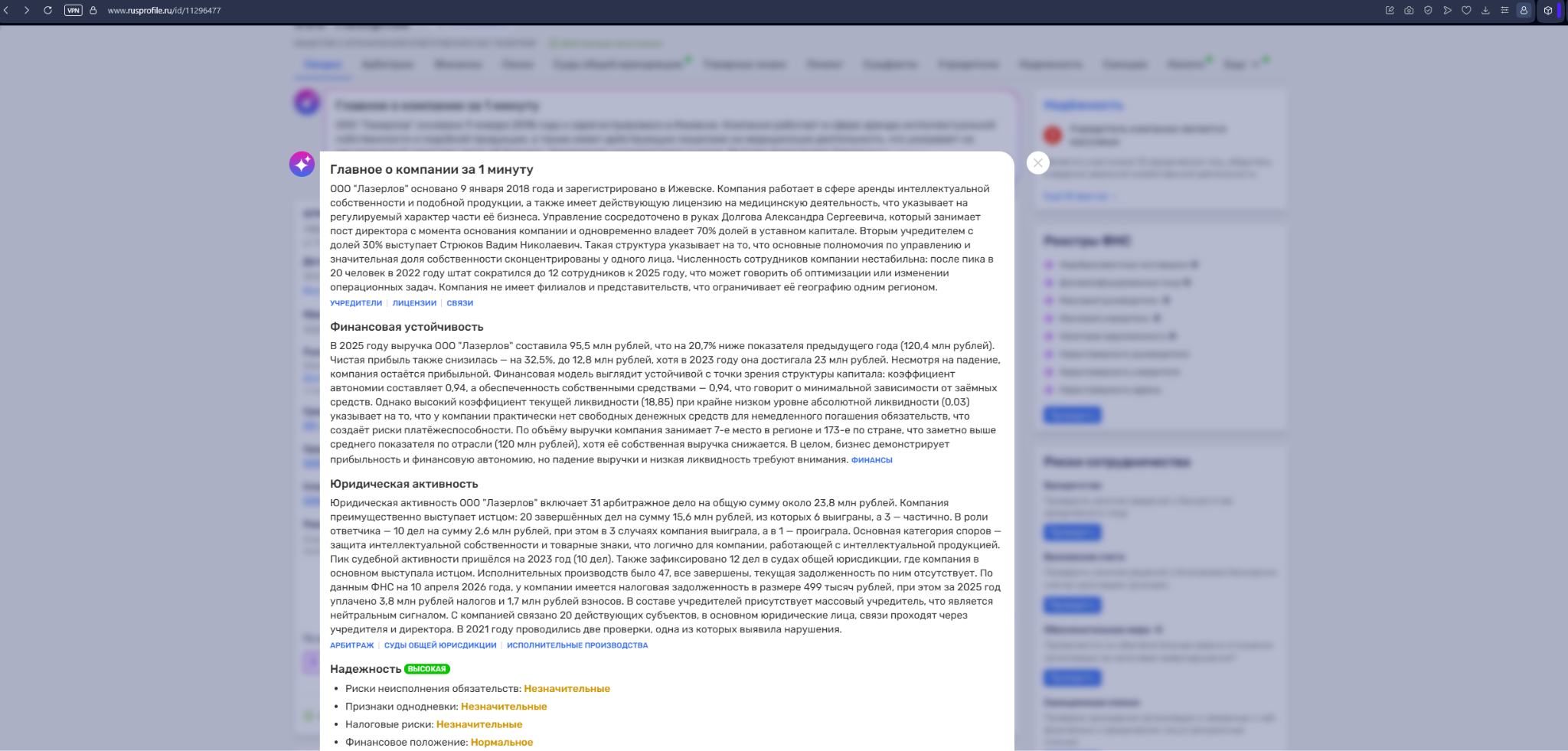Open the VPN badge in the address bar
The image size is (1568, 751).
(73, 11)
